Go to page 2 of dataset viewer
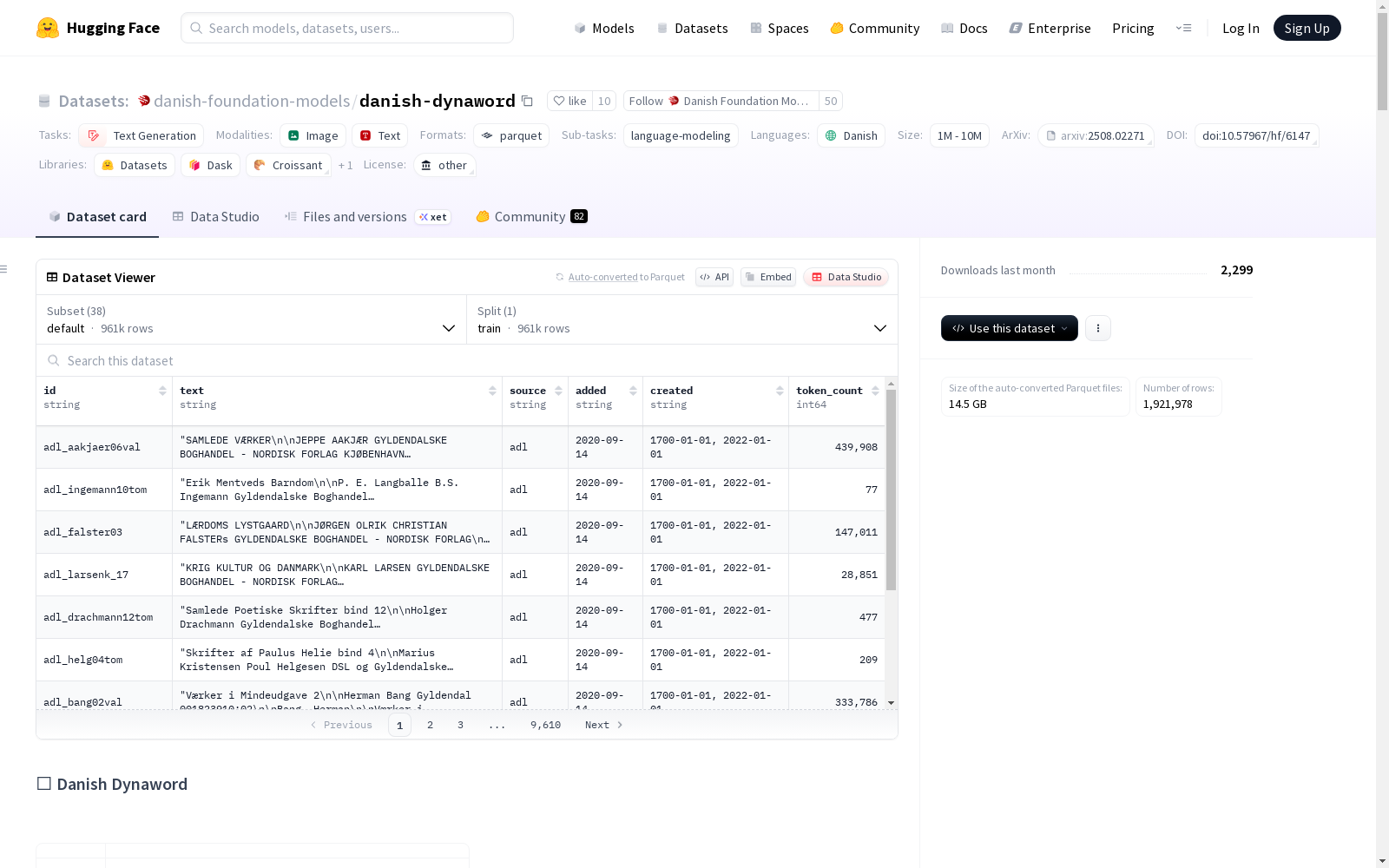 [430, 725]
